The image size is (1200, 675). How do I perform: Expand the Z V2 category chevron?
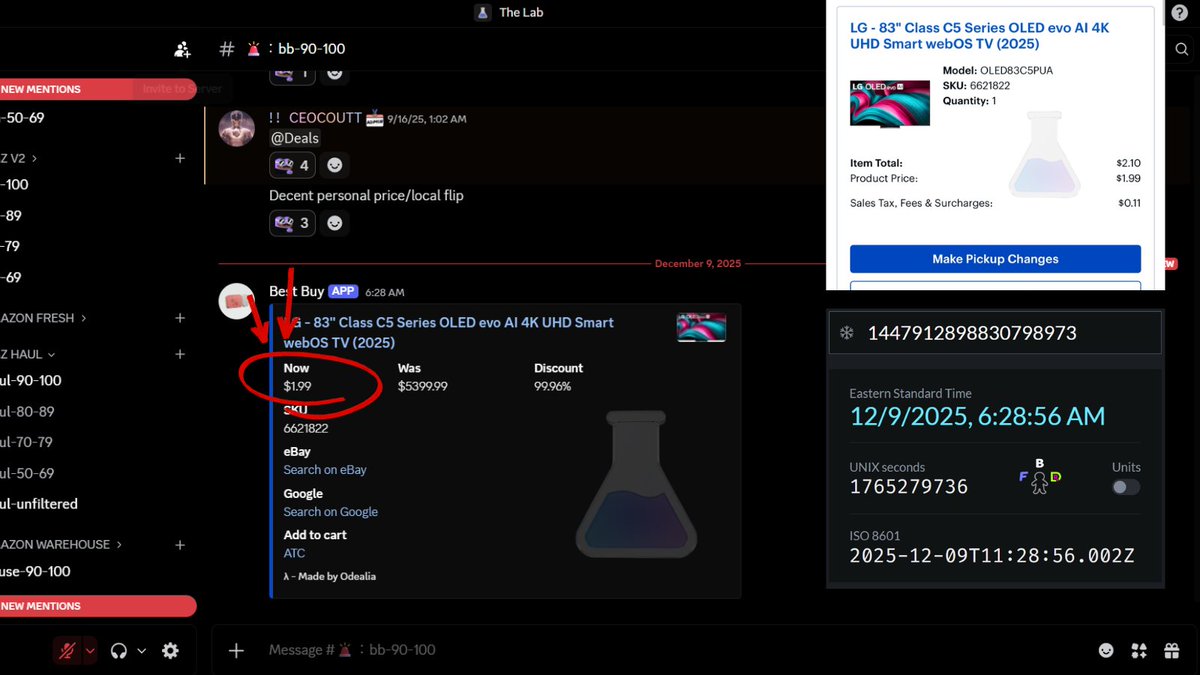pyautogui.click(x=34, y=158)
